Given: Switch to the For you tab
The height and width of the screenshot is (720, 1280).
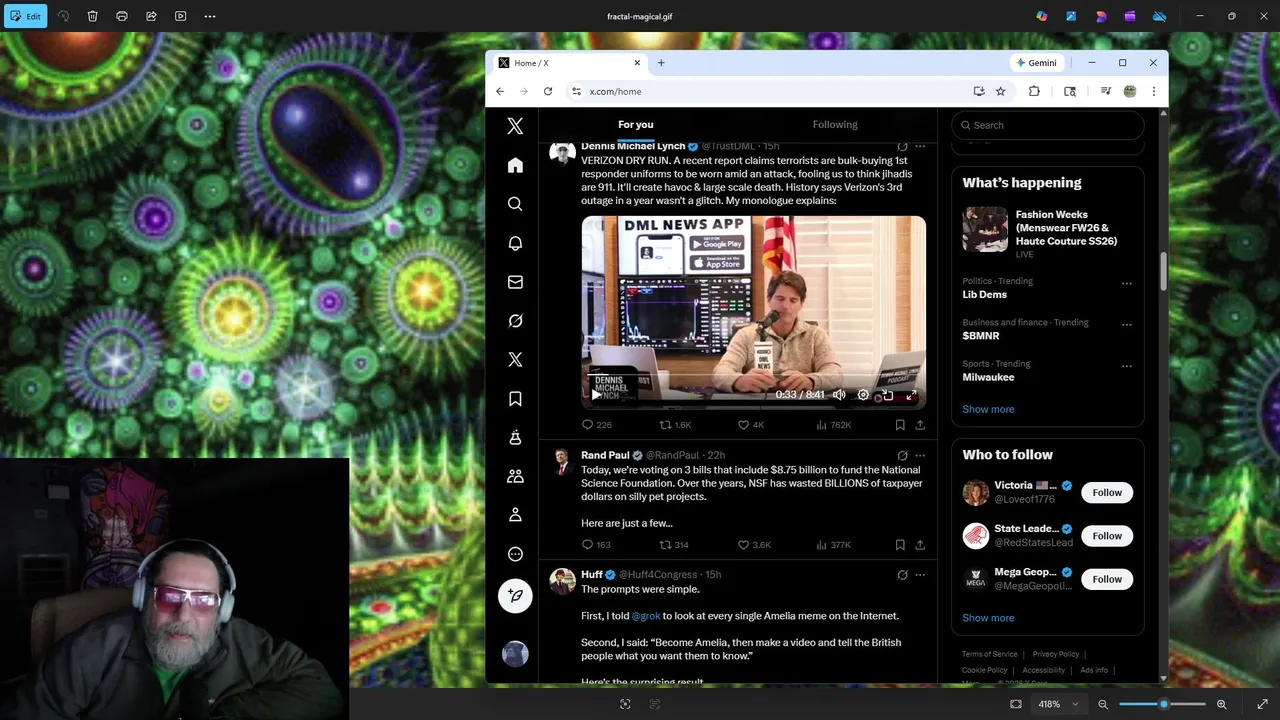Looking at the screenshot, I should coord(636,124).
